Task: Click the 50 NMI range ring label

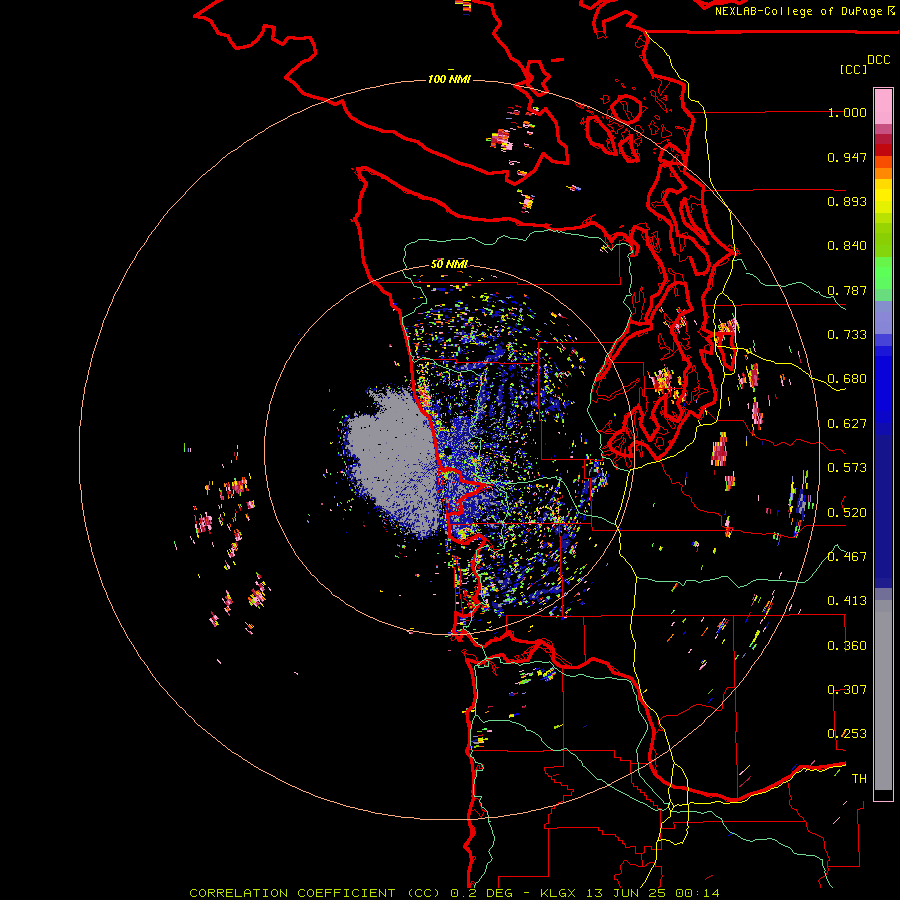Action: pyautogui.click(x=449, y=265)
